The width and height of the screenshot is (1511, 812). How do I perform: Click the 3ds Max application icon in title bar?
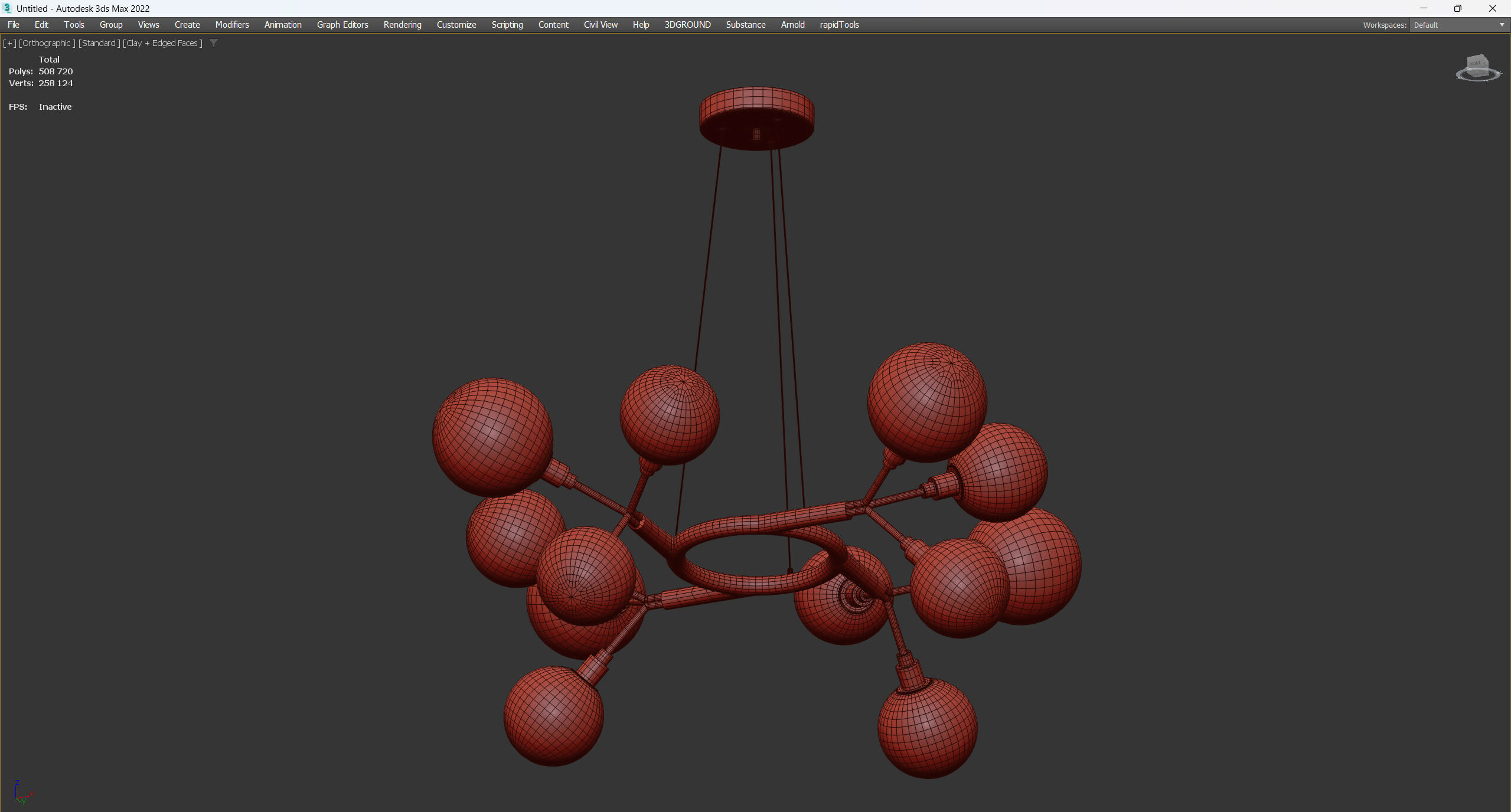[x=7, y=8]
